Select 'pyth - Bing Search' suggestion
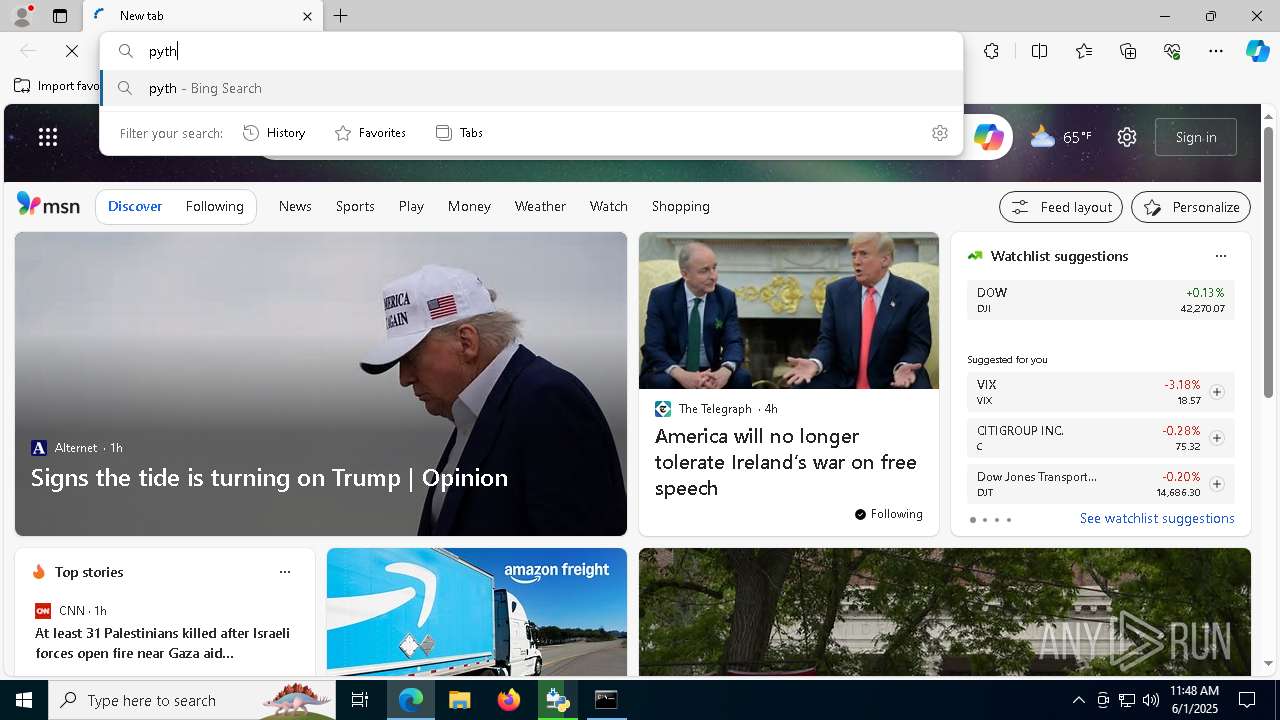Screen dimensions: 1280x720 [x=531, y=88]
